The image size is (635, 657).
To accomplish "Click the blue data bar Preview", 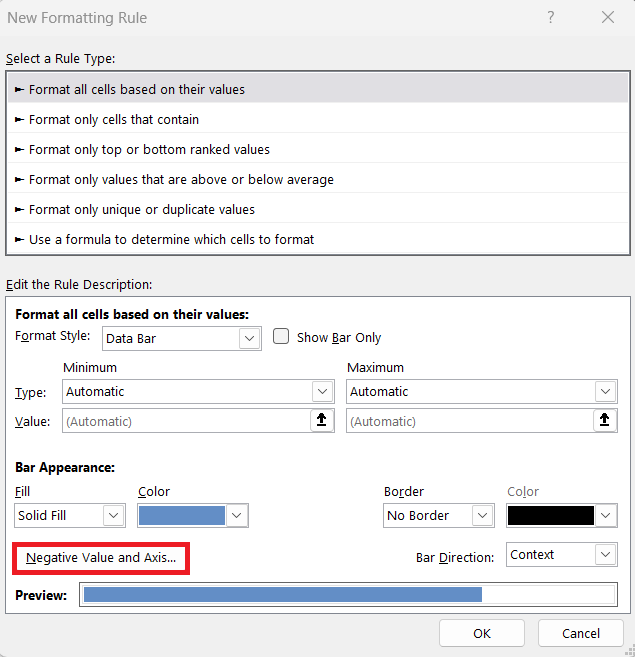I will coord(348,595).
